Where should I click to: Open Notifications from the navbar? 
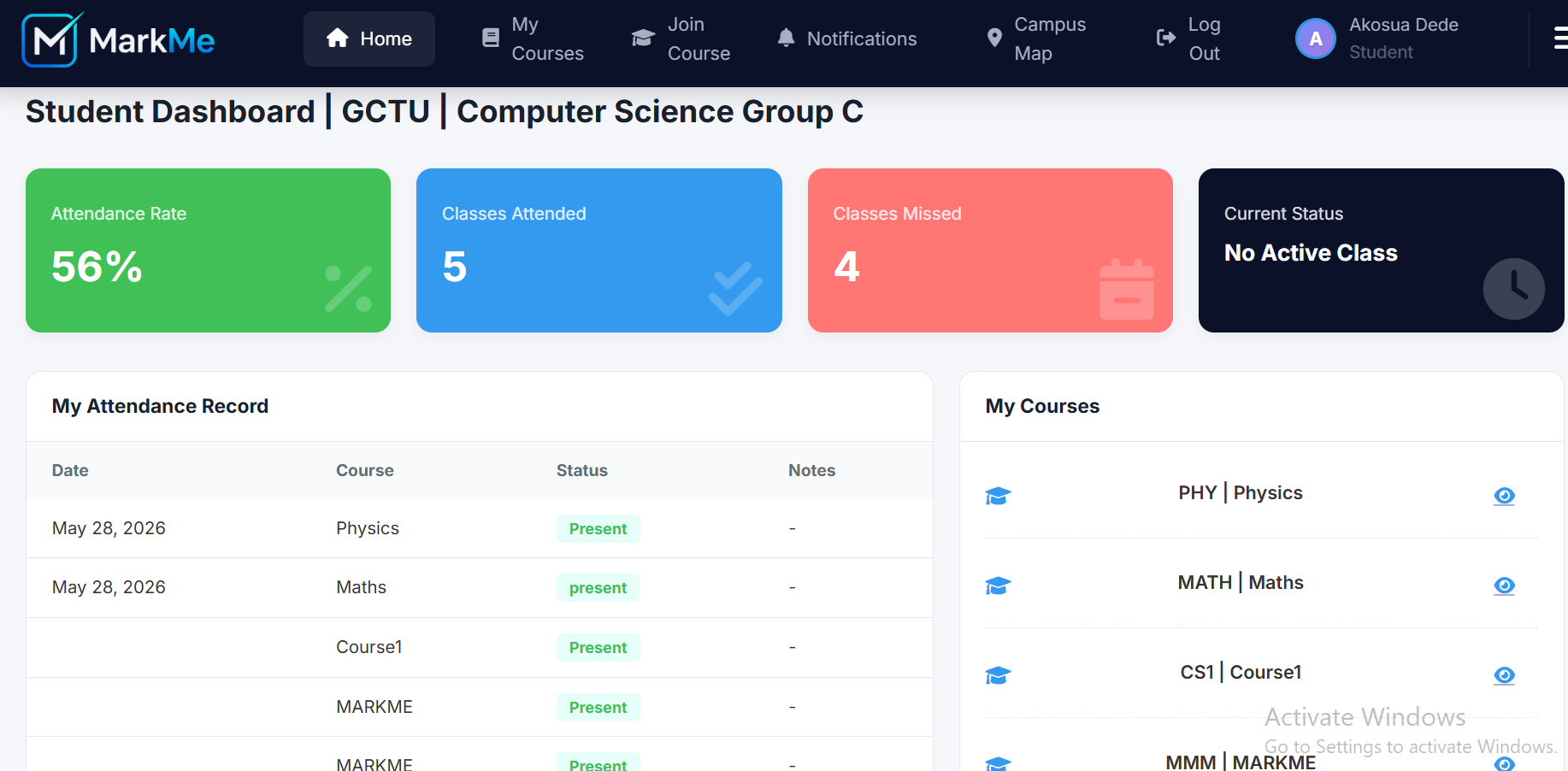click(x=846, y=38)
